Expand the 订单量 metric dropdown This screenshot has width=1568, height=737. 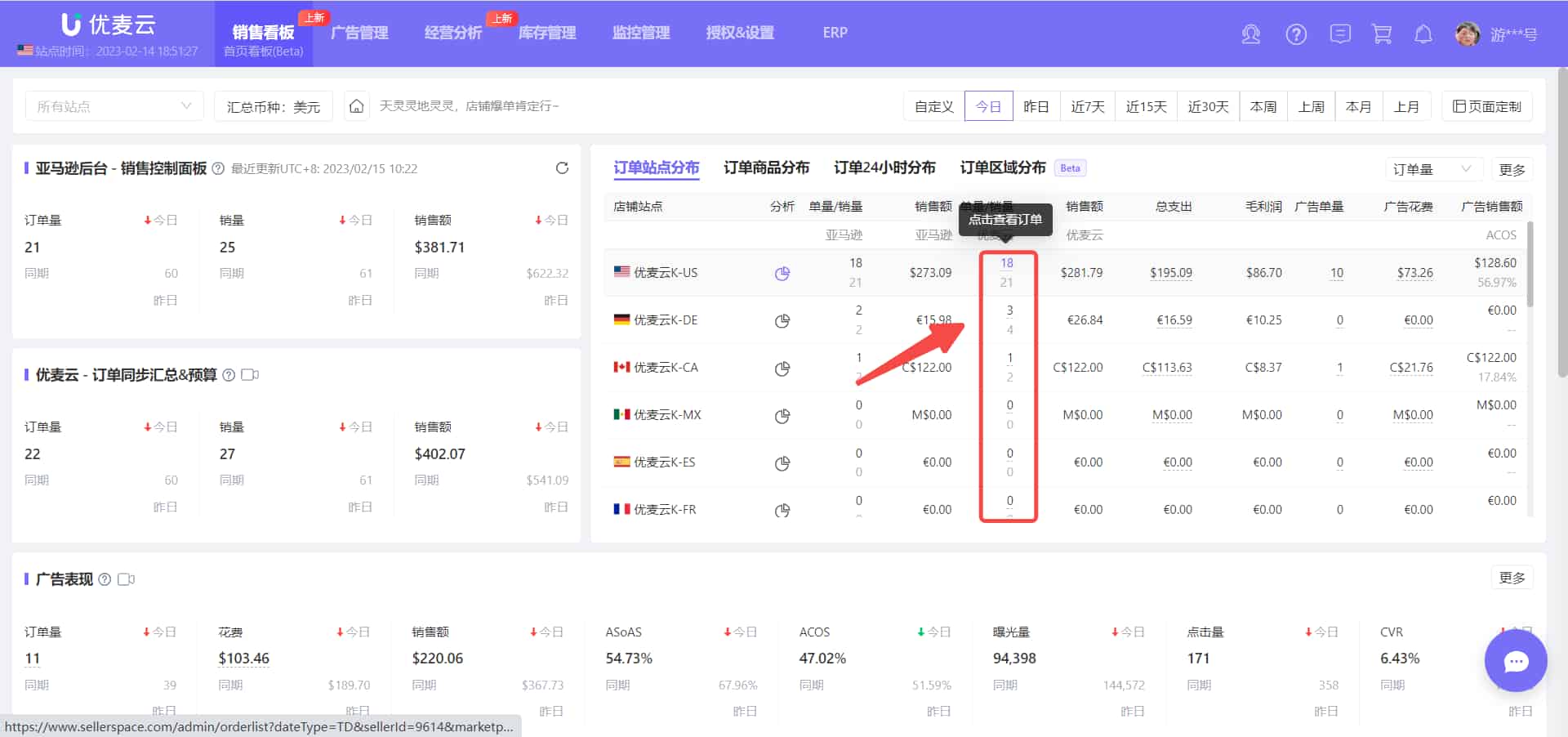click(x=1433, y=169)
